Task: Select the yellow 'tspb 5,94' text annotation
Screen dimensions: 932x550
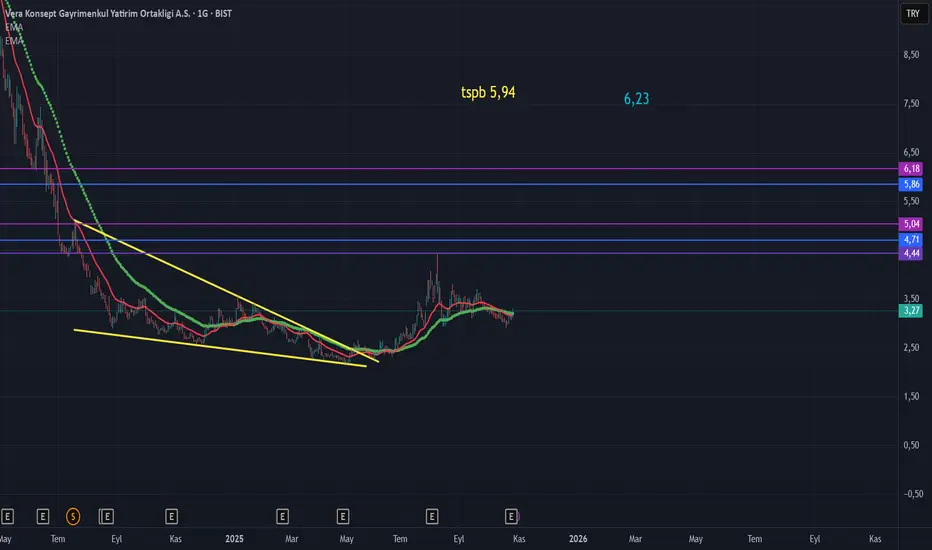Action: click(x=487, y=94)
